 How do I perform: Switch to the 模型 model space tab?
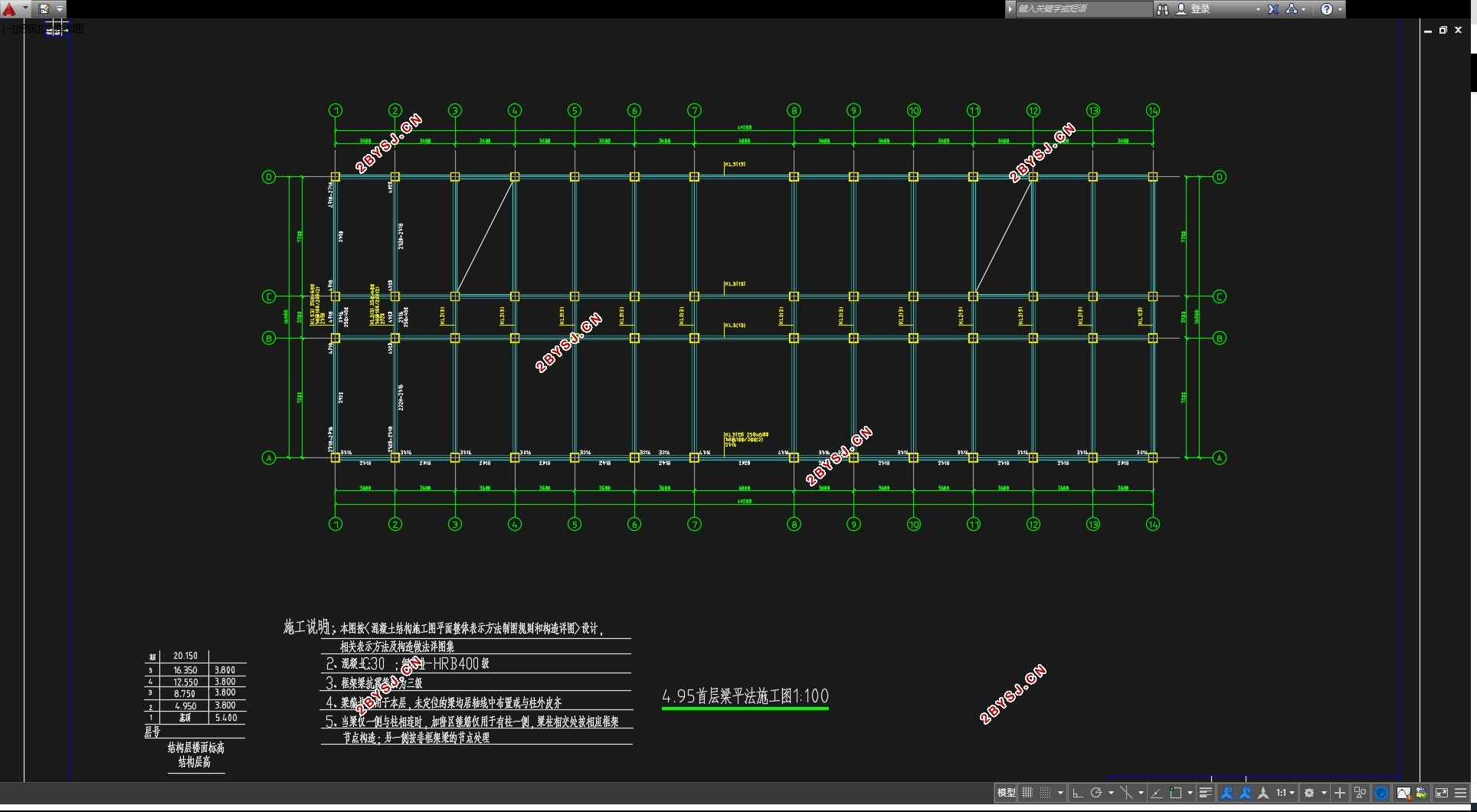pos(1006,793)
